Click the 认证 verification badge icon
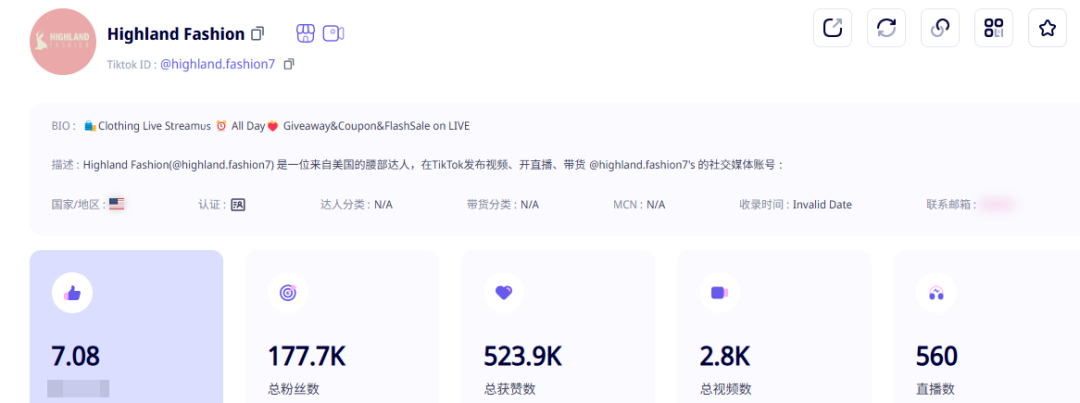 coord(238,205)
